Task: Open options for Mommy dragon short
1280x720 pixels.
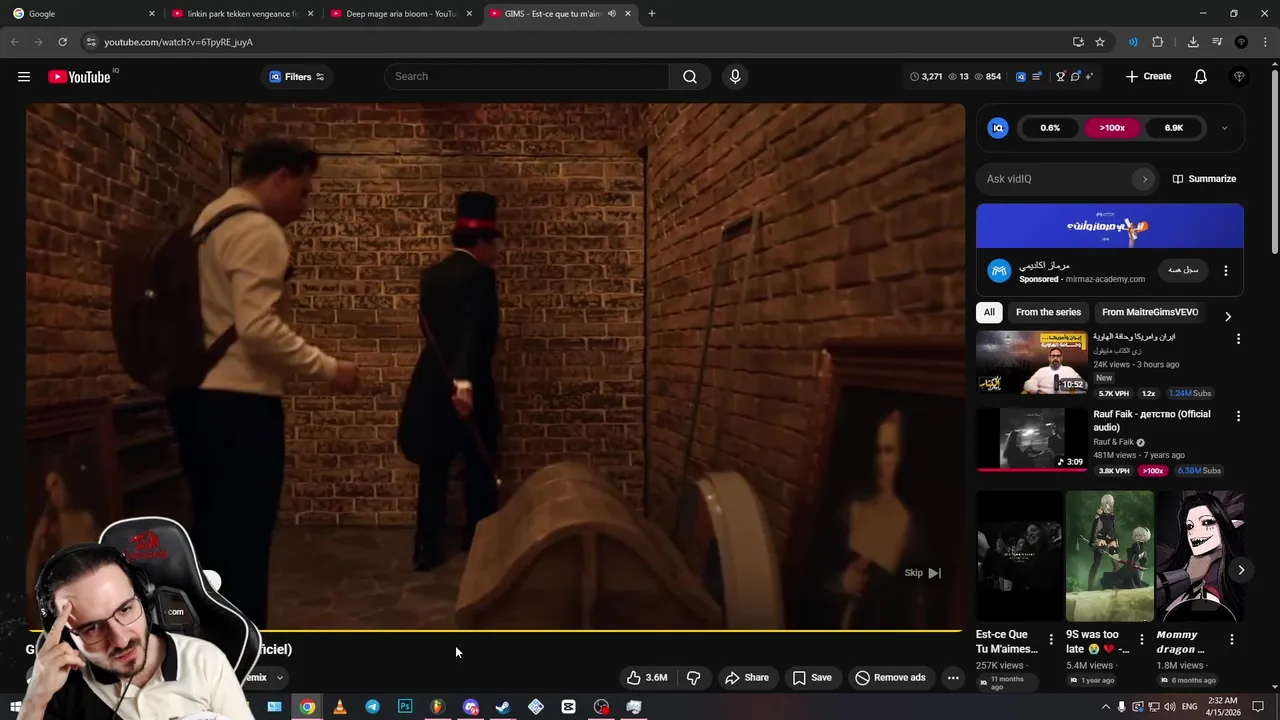Action: 1232,639
